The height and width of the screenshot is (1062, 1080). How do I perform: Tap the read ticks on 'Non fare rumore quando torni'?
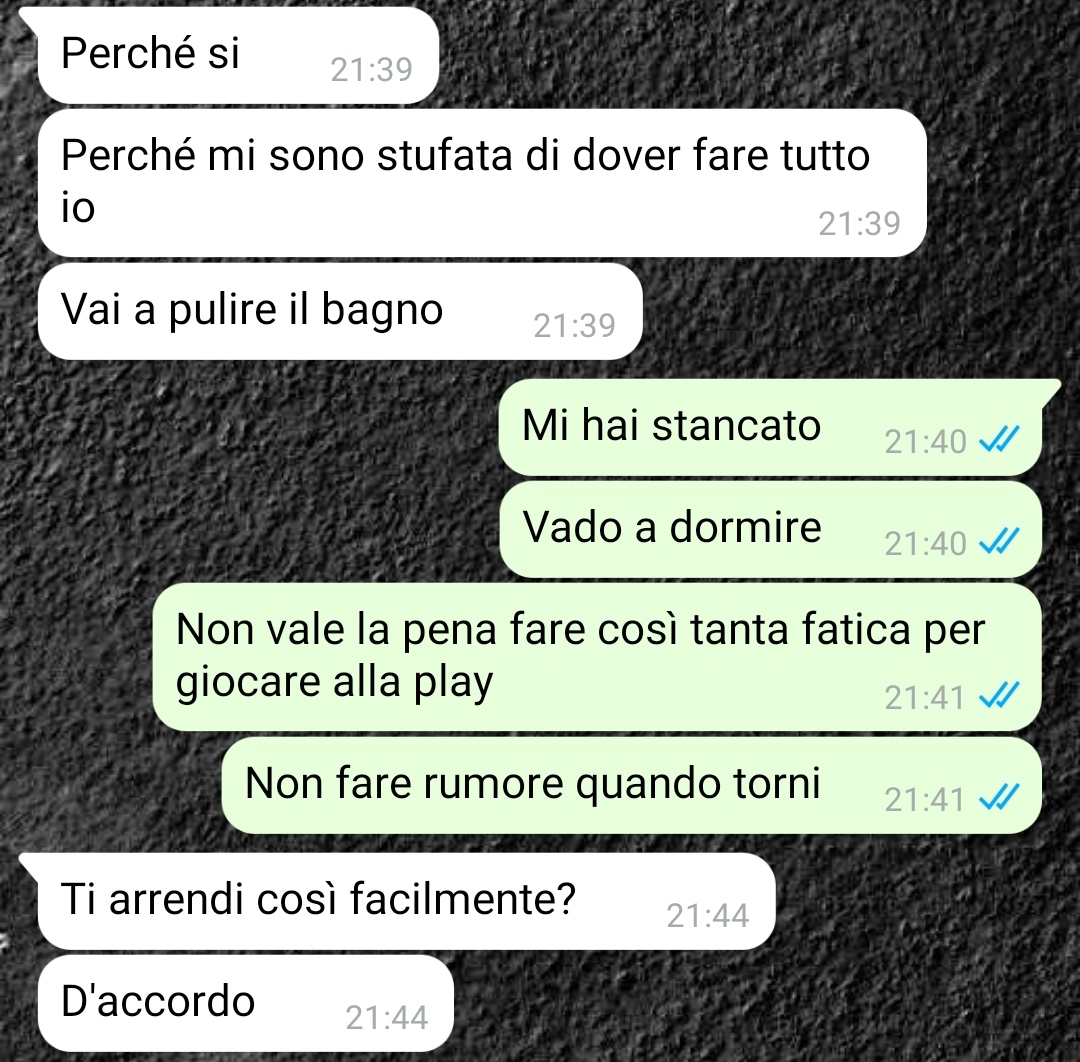tap(999, 798)
